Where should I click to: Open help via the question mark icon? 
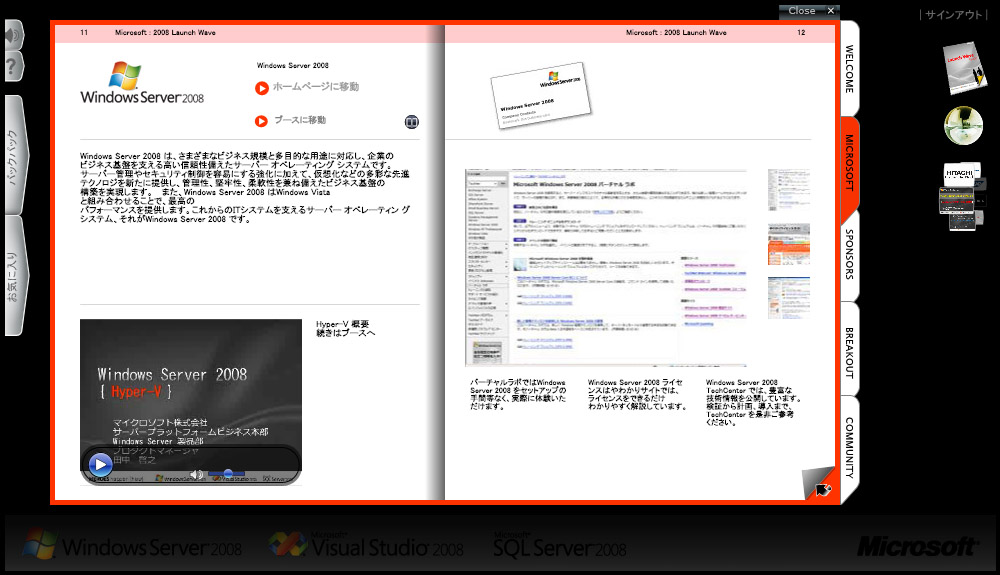click(11, 67)
